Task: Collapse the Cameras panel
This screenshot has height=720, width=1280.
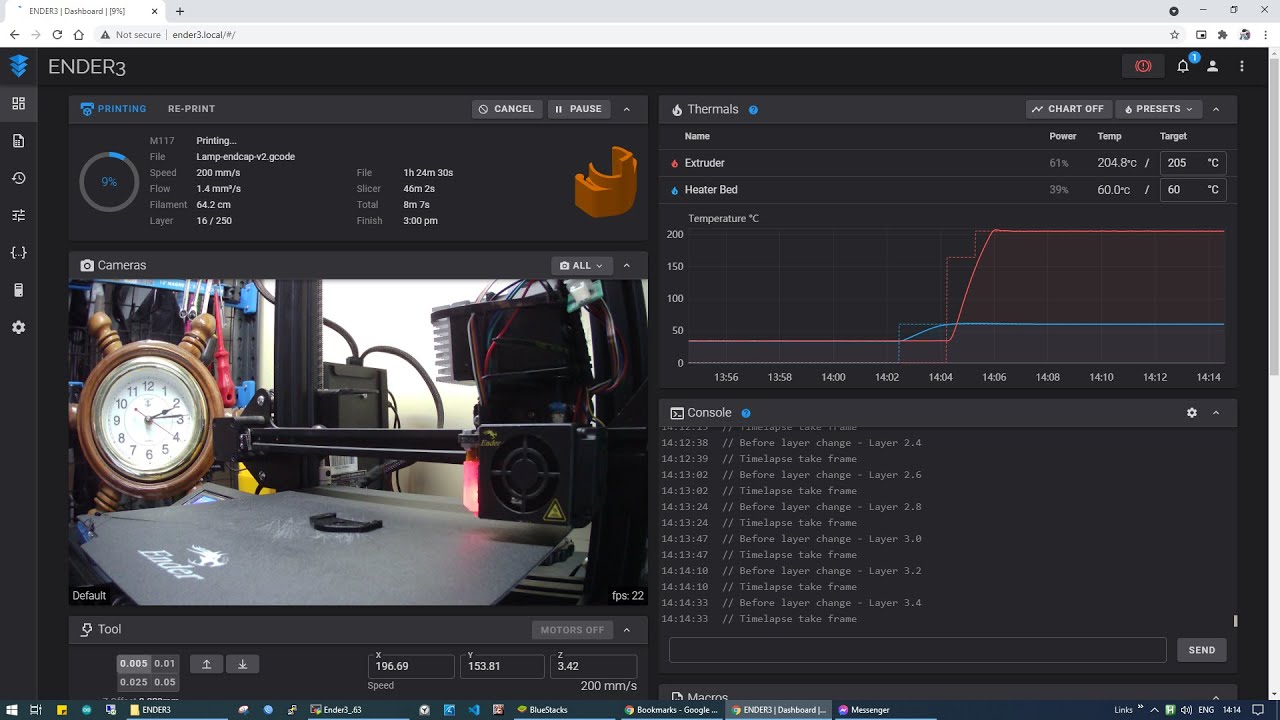Action: 627,266
